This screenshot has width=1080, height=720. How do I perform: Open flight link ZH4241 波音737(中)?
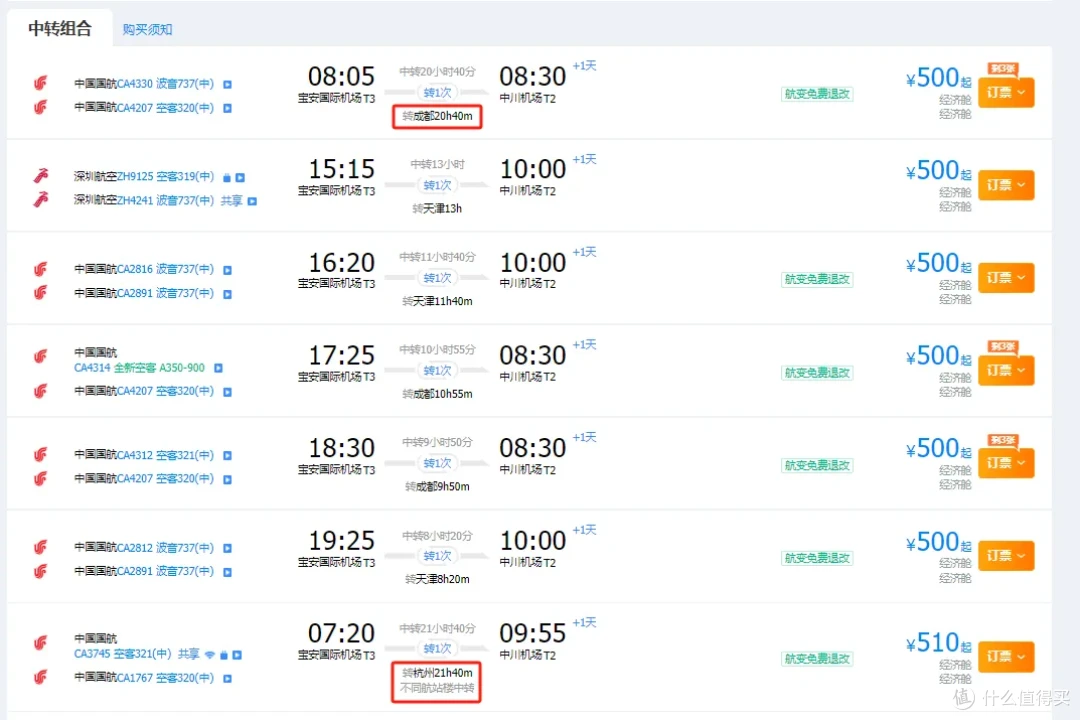165,200
